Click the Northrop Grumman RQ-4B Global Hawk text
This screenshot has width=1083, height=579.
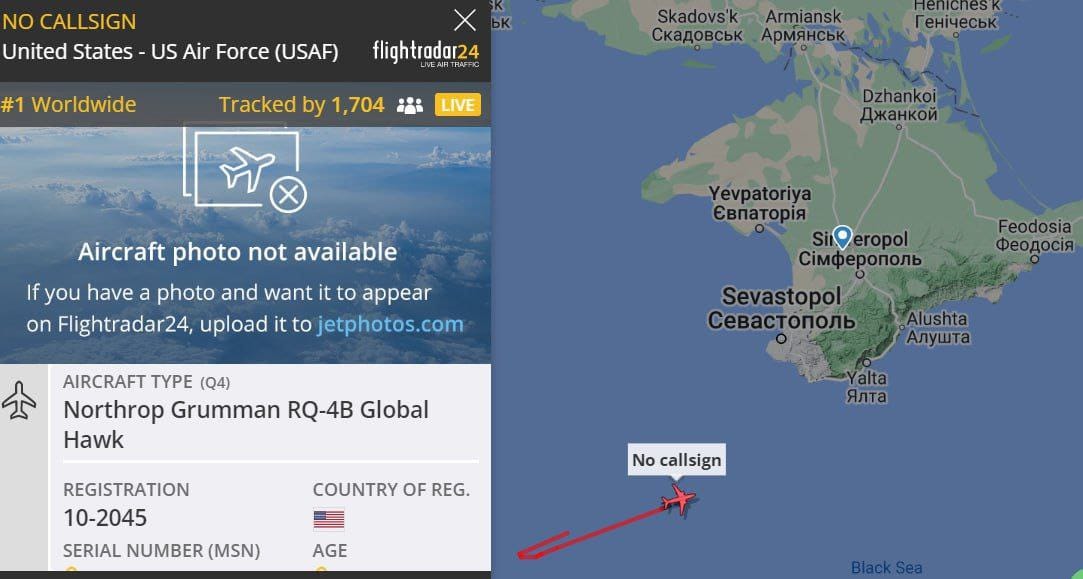[x=245, y=424]
